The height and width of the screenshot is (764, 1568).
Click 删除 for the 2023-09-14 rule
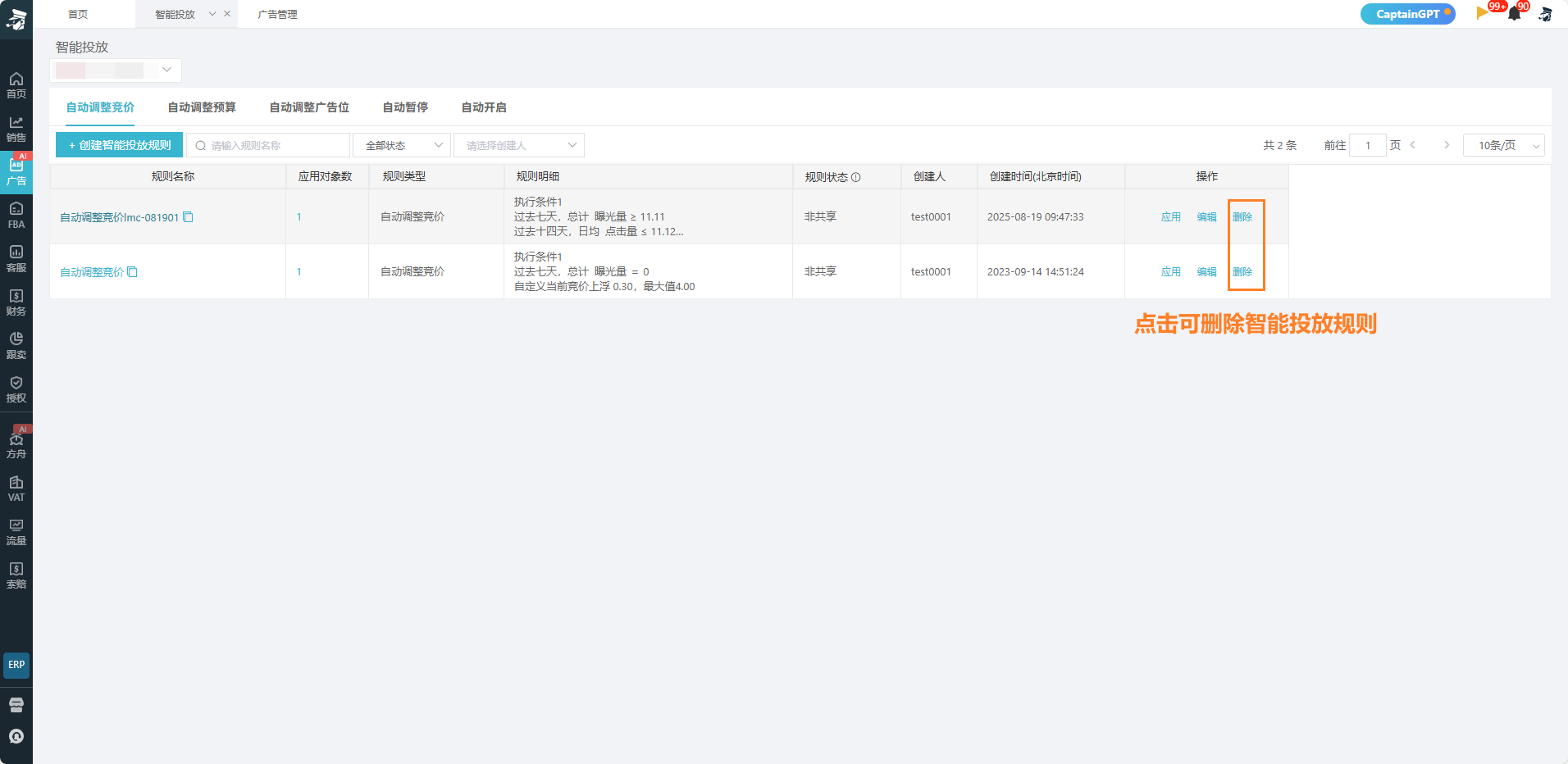(1242, 272)
